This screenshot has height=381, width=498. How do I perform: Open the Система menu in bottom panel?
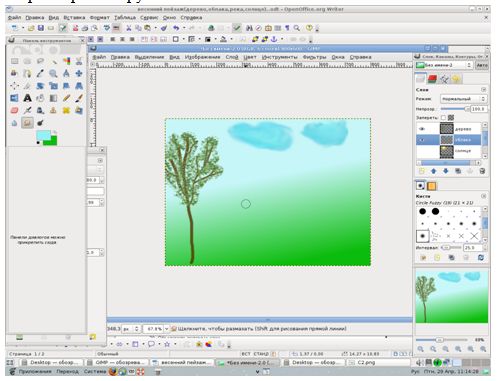94,371
